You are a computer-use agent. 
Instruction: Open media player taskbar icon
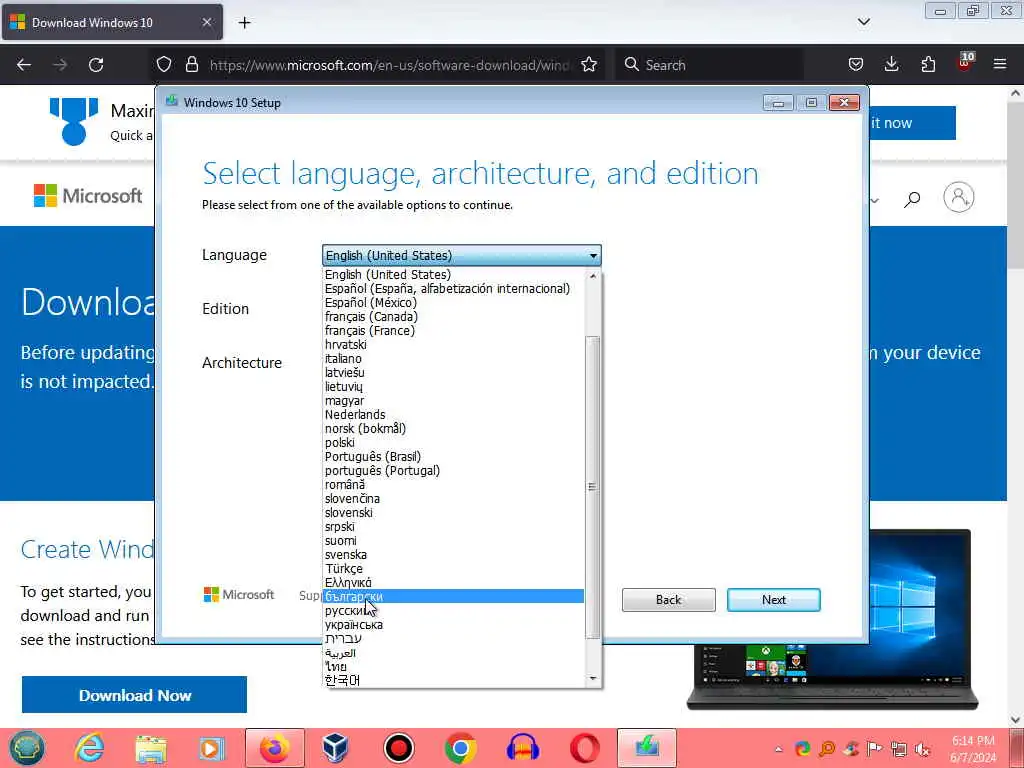[x=212, y=748]
